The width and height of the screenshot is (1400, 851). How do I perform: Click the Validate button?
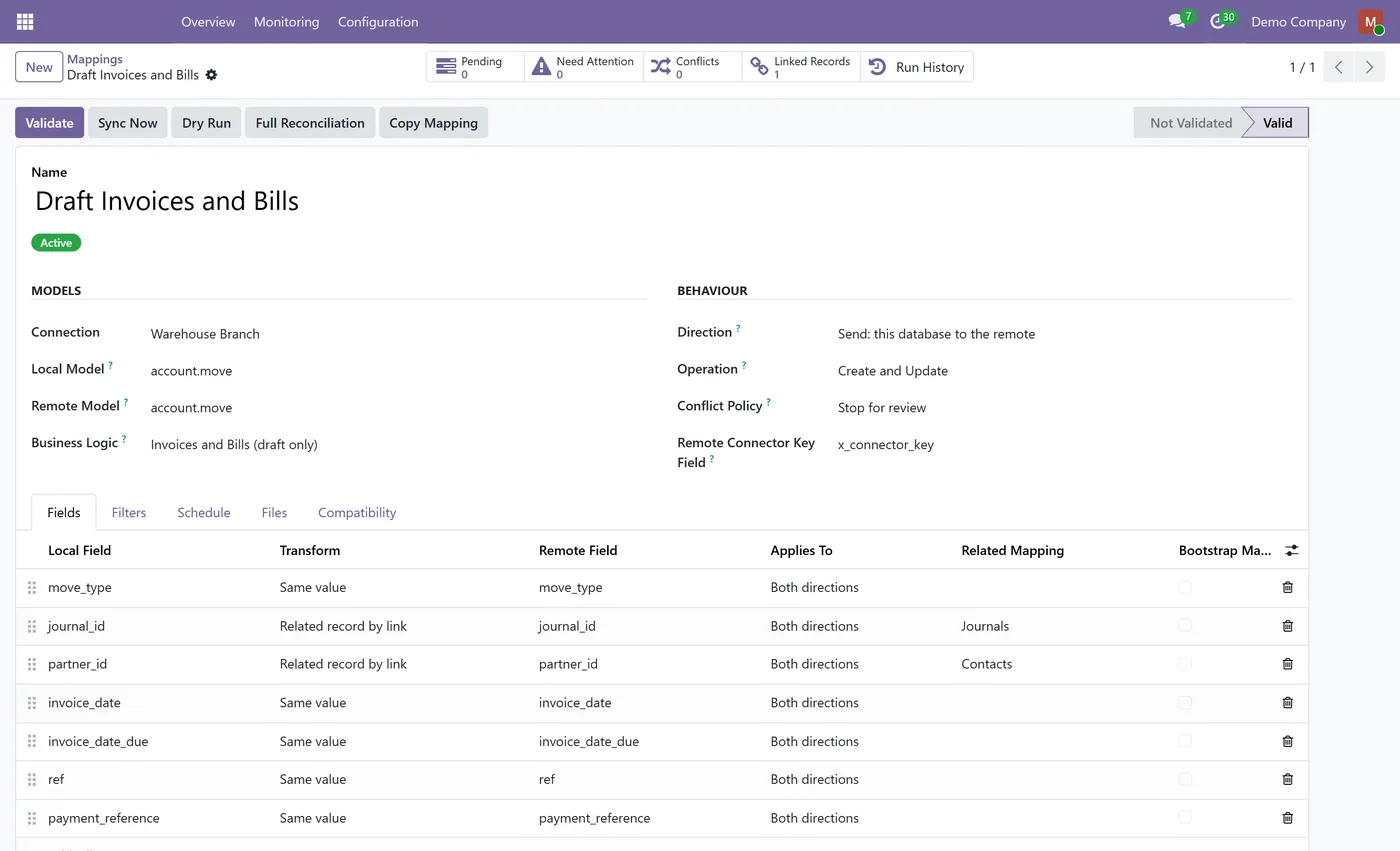pos(49,123)
